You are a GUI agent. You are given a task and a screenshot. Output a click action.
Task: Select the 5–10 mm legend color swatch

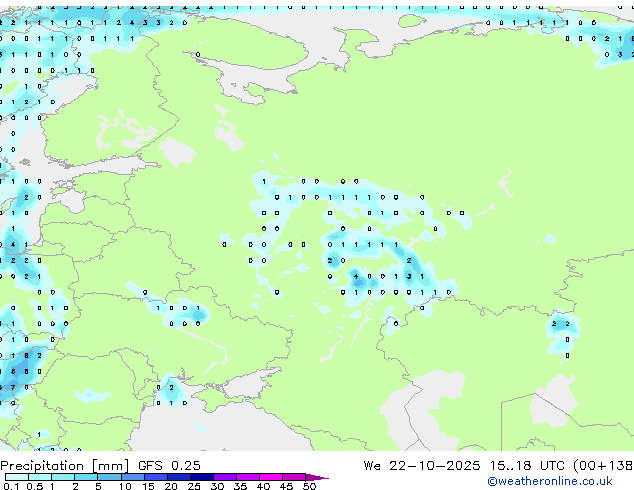(109, 477)
